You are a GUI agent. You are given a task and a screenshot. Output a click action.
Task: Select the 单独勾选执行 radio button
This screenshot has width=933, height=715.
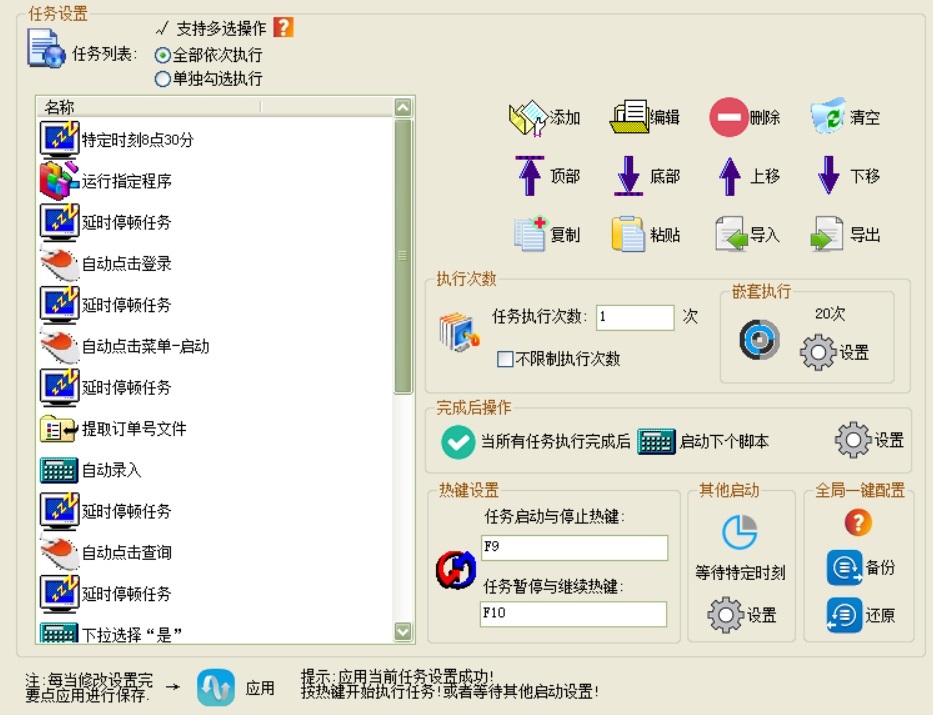tap(163, 79)
